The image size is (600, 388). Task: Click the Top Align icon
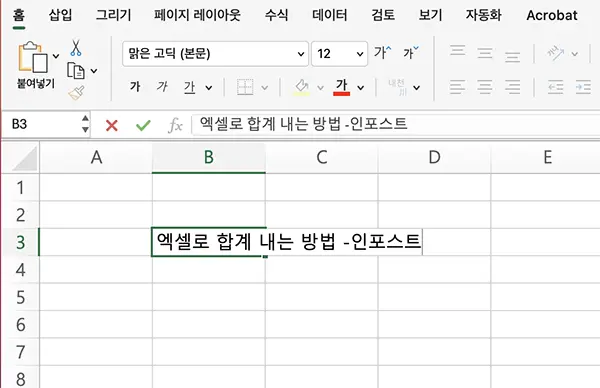[458, 51]
